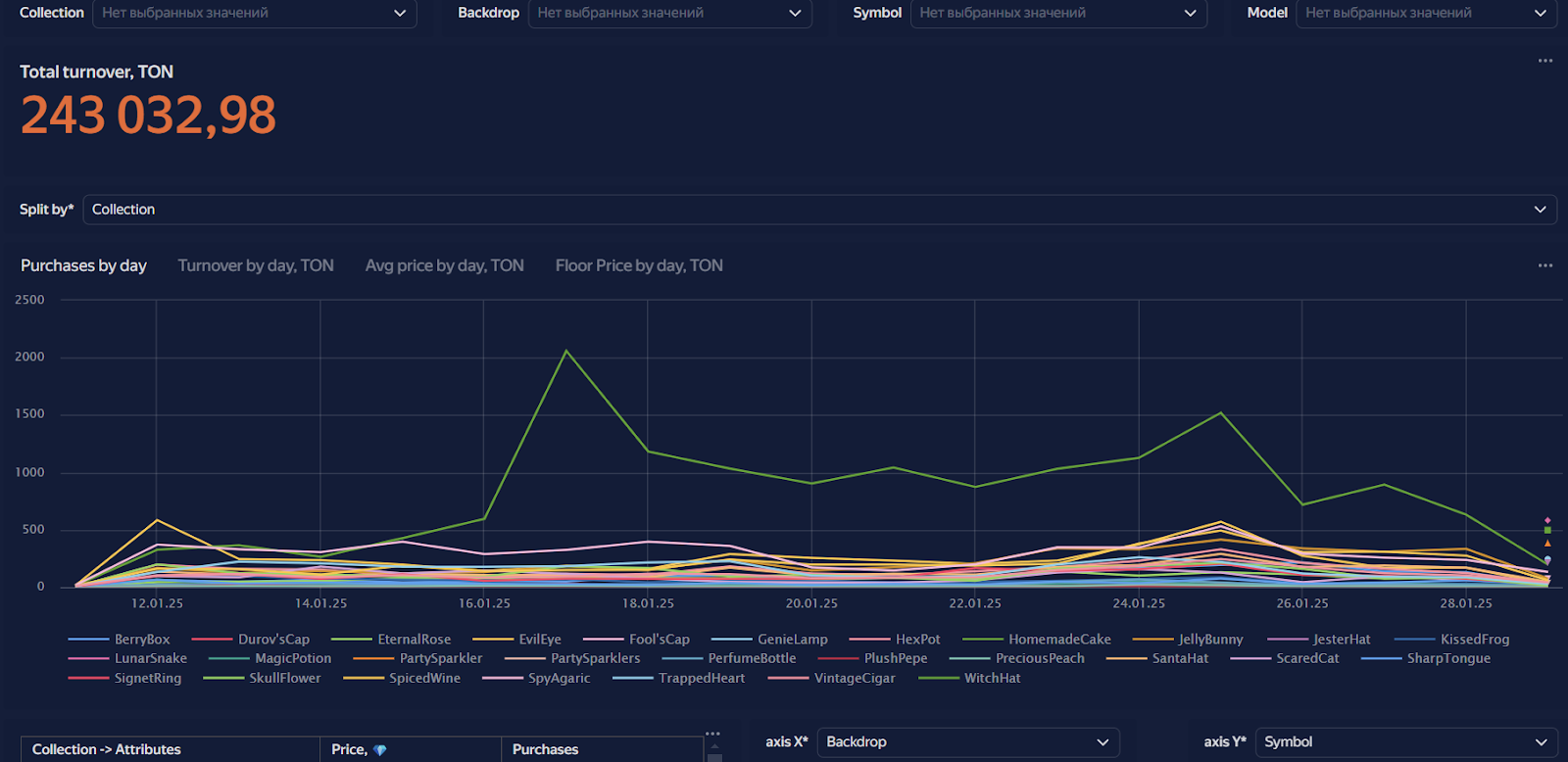Click the SharpTongue legend entry
The image size is (1568, 762).
pyautogui.click(x=1426, y=658)
